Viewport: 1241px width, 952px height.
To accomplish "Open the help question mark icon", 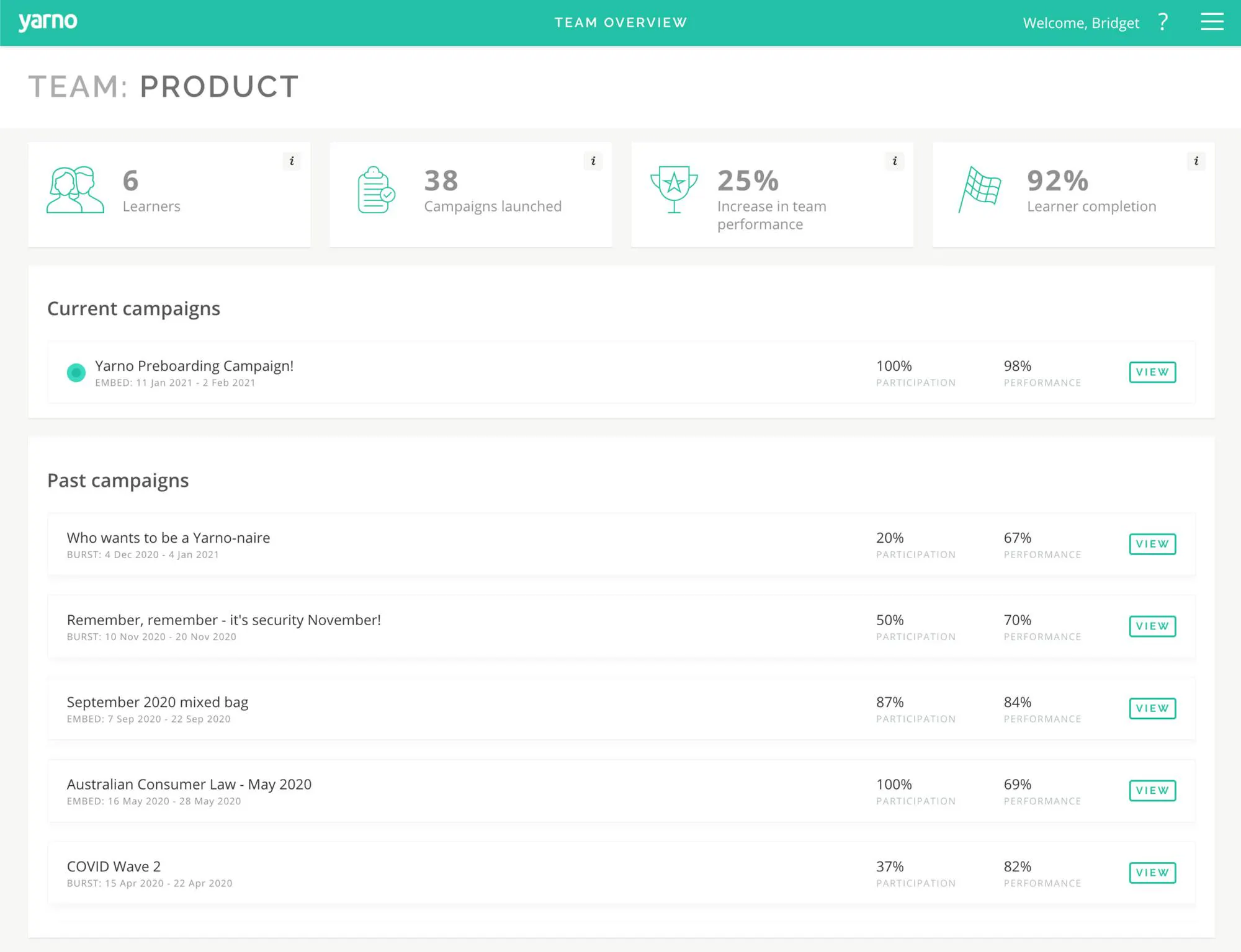I will coord(1163,22).
